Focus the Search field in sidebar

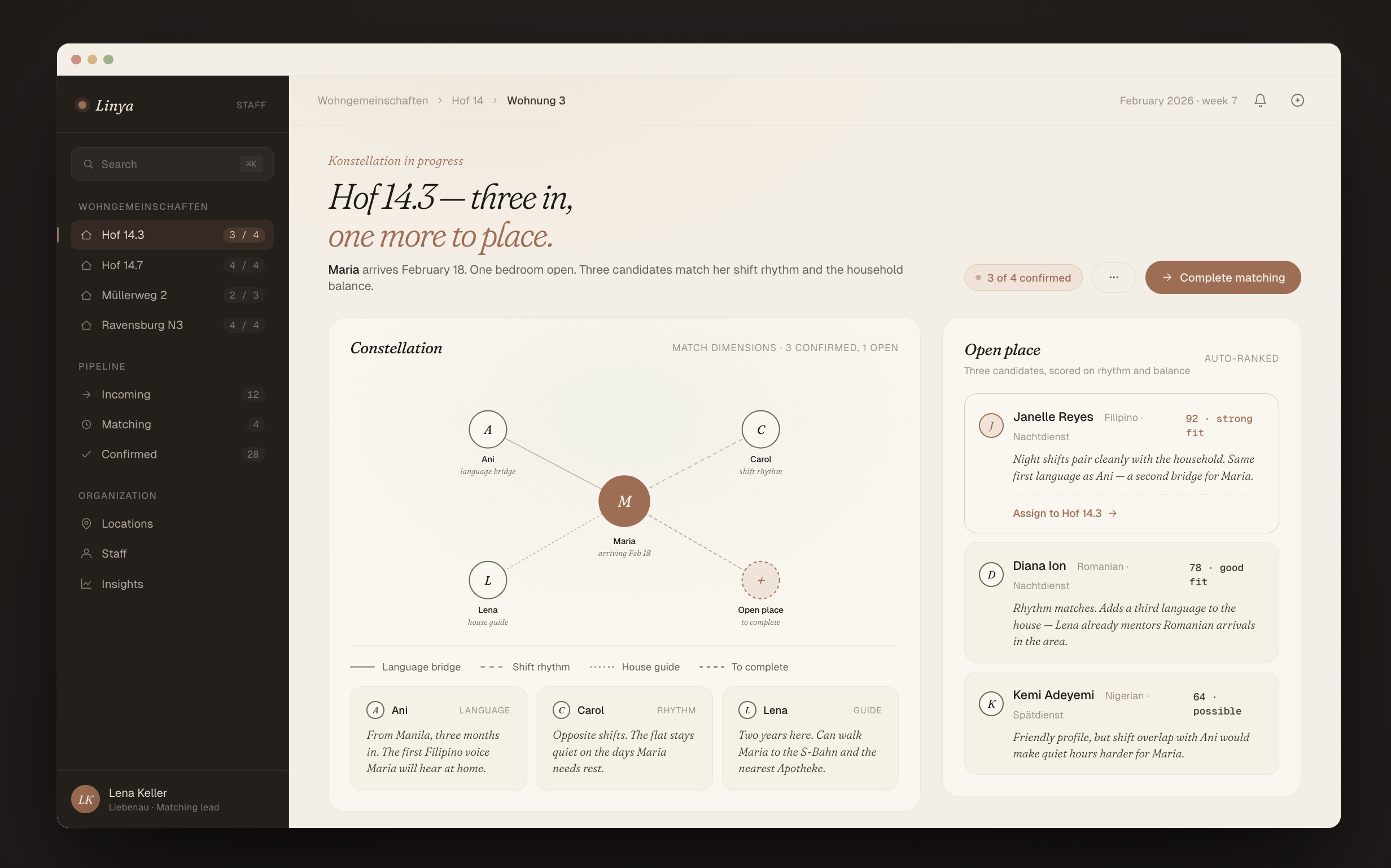click(172, 164)
